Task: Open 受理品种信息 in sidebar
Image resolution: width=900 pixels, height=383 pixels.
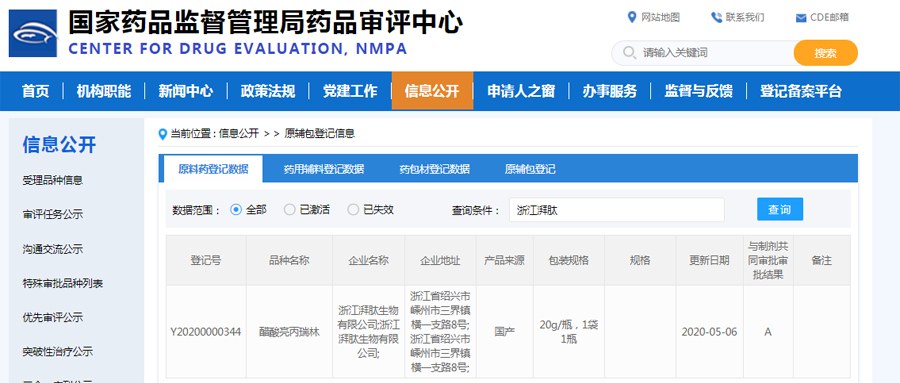Action: click(x=53, y=180)
